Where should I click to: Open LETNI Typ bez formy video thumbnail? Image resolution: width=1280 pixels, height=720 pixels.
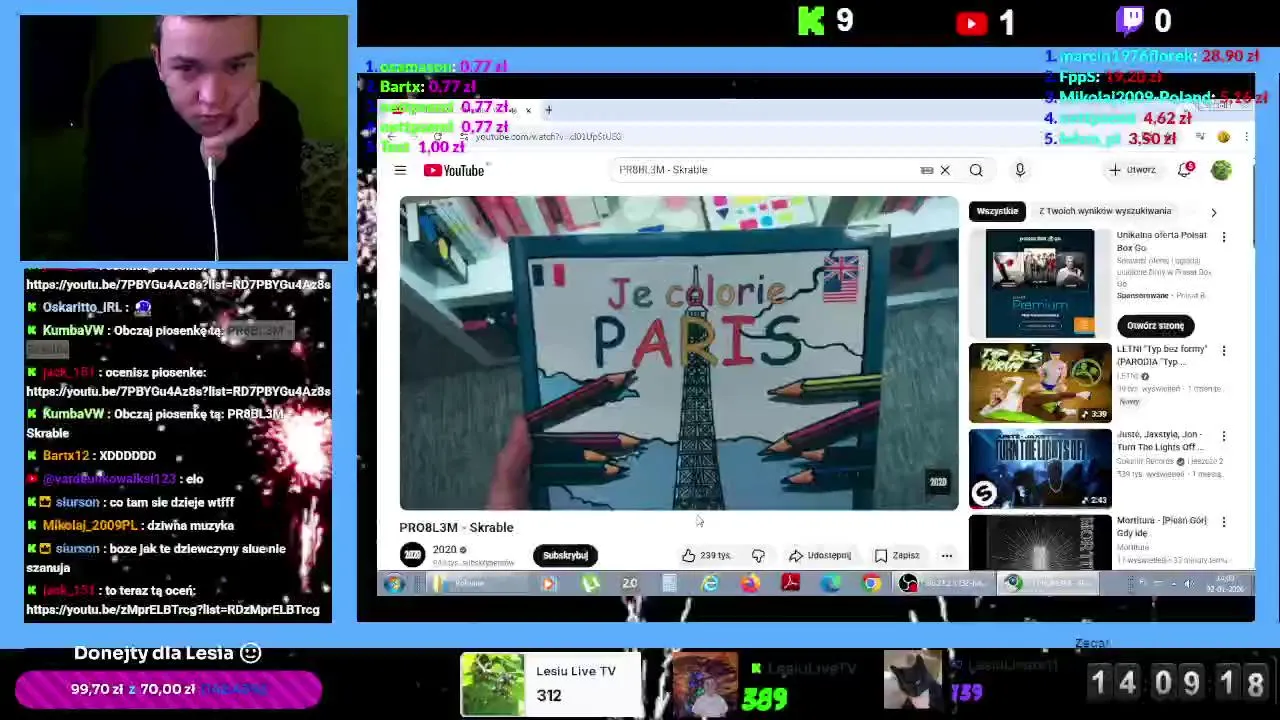[x=1040, y=383]
